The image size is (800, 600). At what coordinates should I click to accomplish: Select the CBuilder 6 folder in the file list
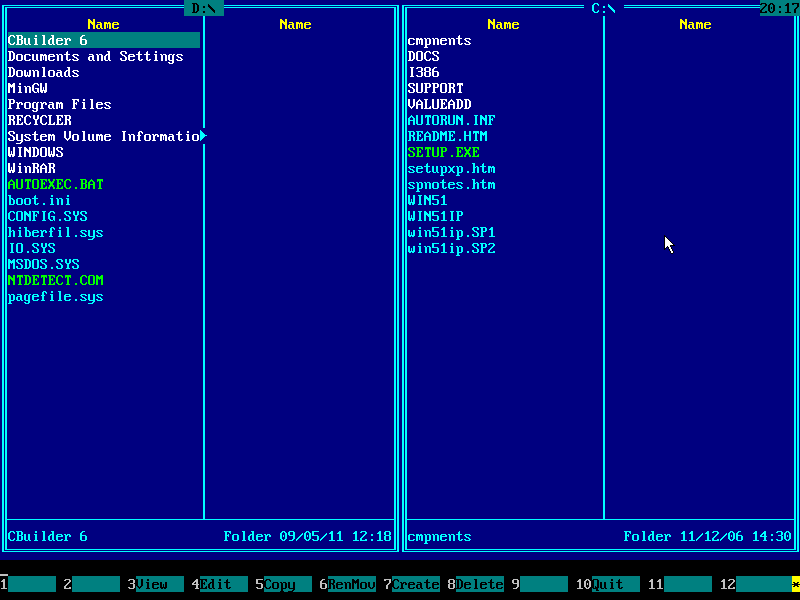pyautogui.click(x=104, y=40)
